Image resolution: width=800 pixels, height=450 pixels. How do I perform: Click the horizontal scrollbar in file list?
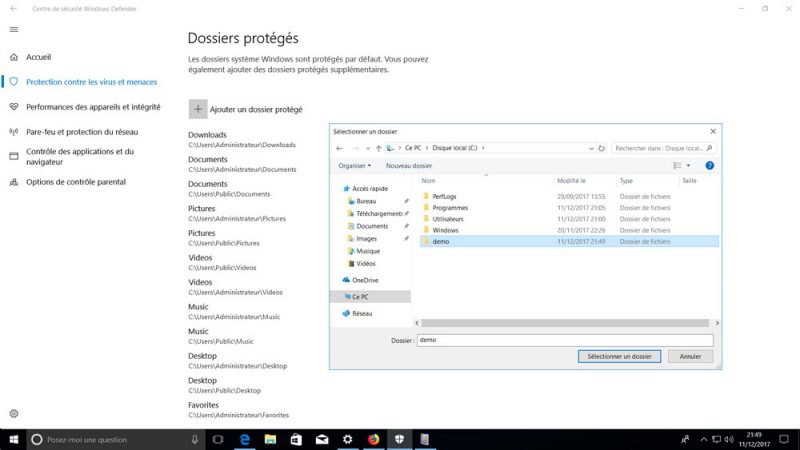pos(565,323)
